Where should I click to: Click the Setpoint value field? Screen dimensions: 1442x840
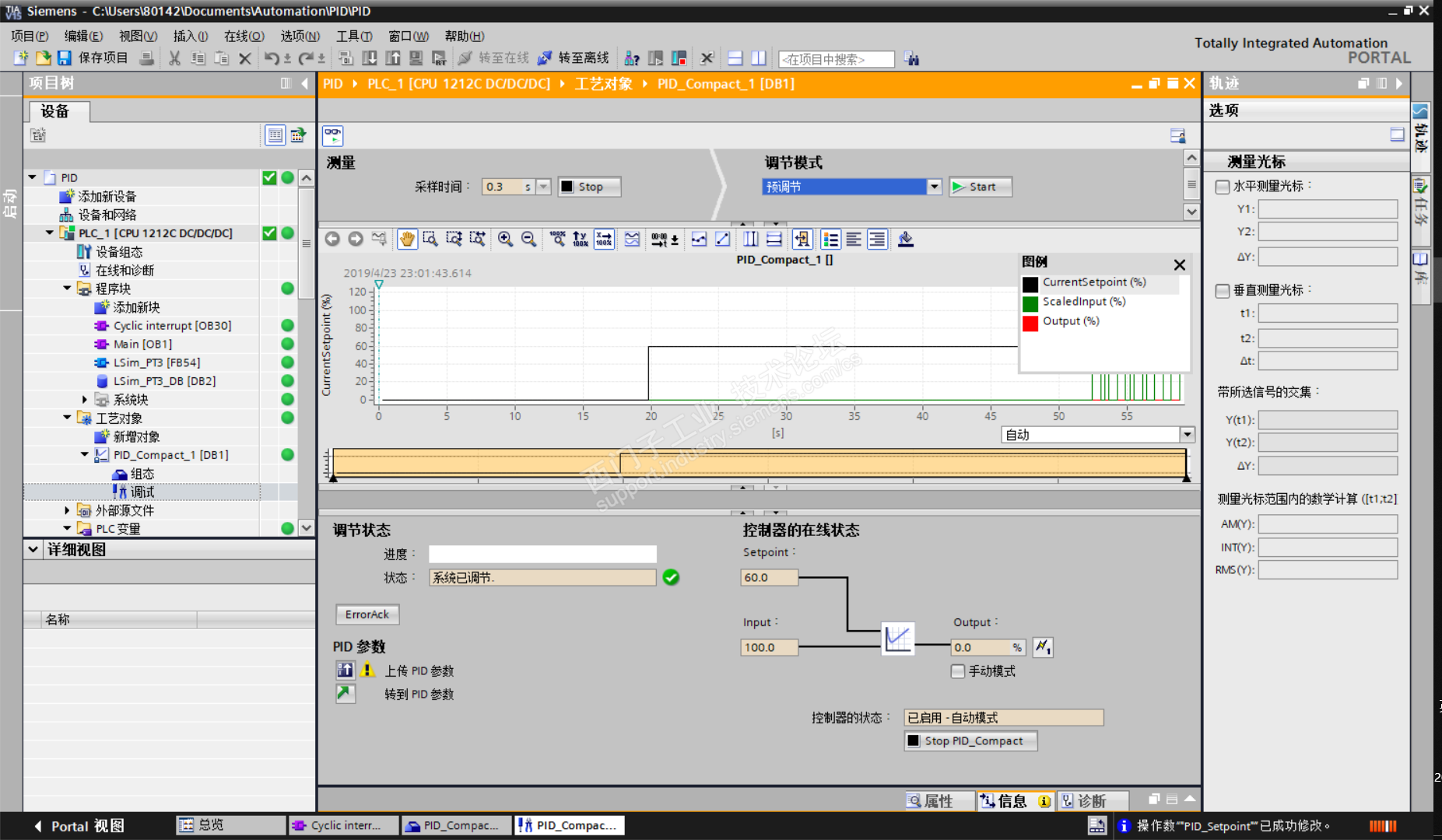coord(769,577)
